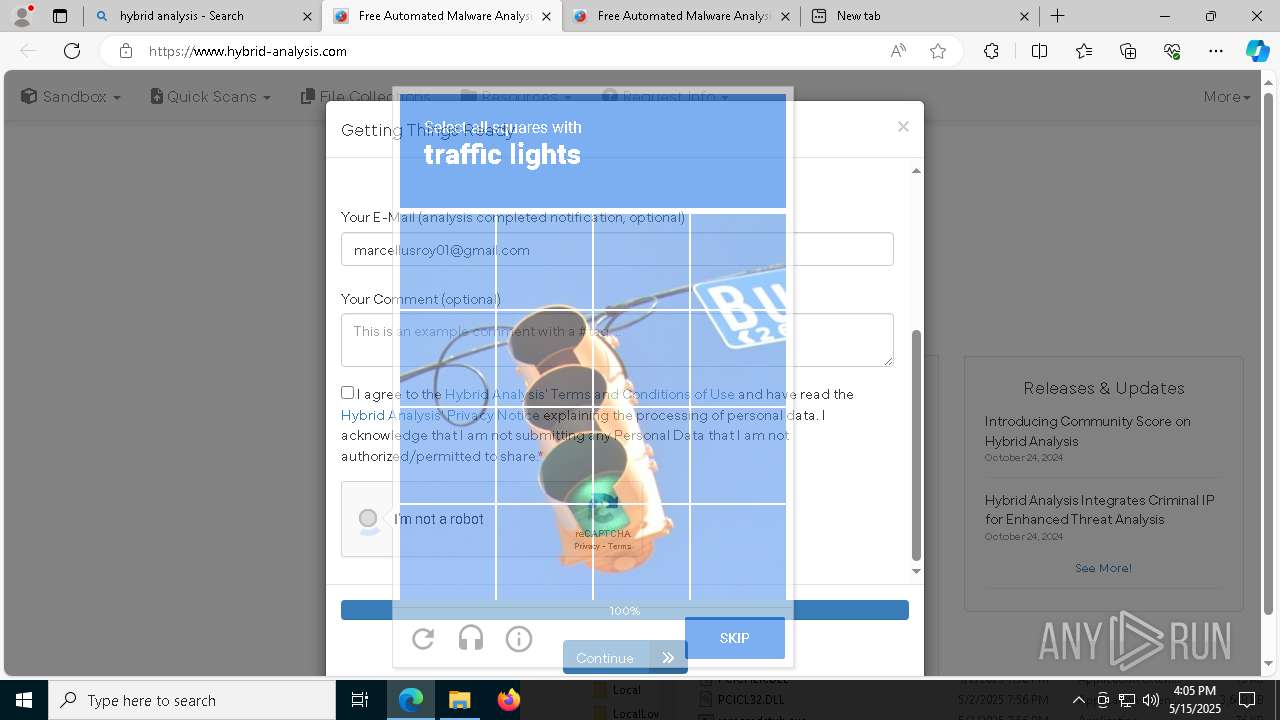Select captcha tile with street sign
The width and height of the screenshot is (1280, 720).
point(738,261)
